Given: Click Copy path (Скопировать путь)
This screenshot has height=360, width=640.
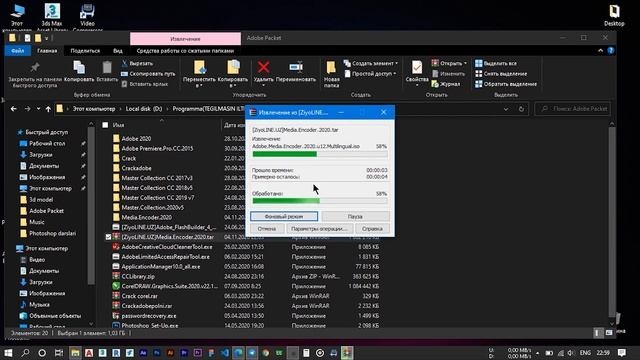Looking at the screenshot, I should 148,74.
